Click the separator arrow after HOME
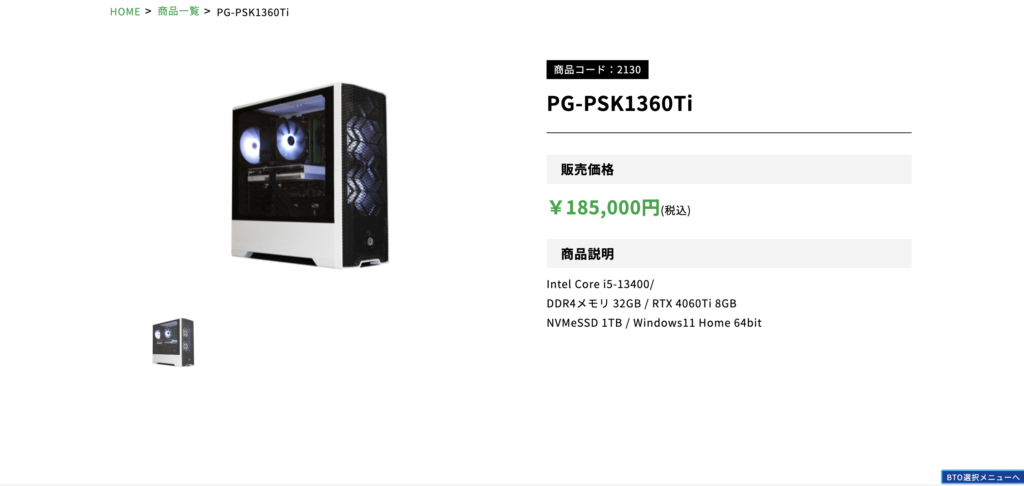The height and width of the screenshot is (486, 1024). (148, 11)
